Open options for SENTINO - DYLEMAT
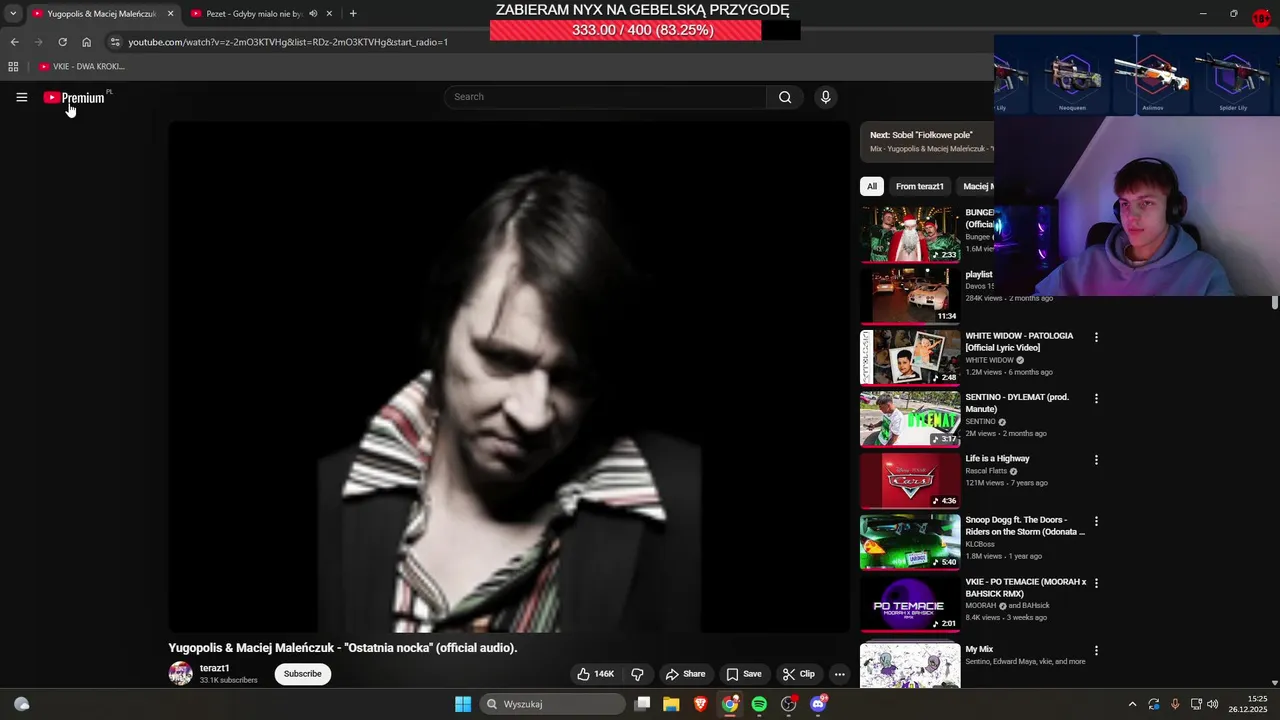1280x720 pixels. (1096, 398)
